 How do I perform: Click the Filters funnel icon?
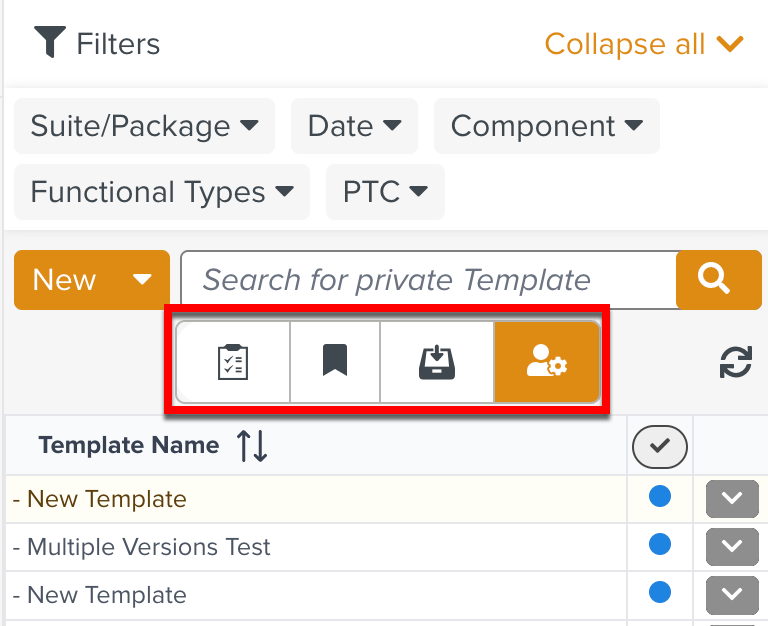tap(49, 43)
